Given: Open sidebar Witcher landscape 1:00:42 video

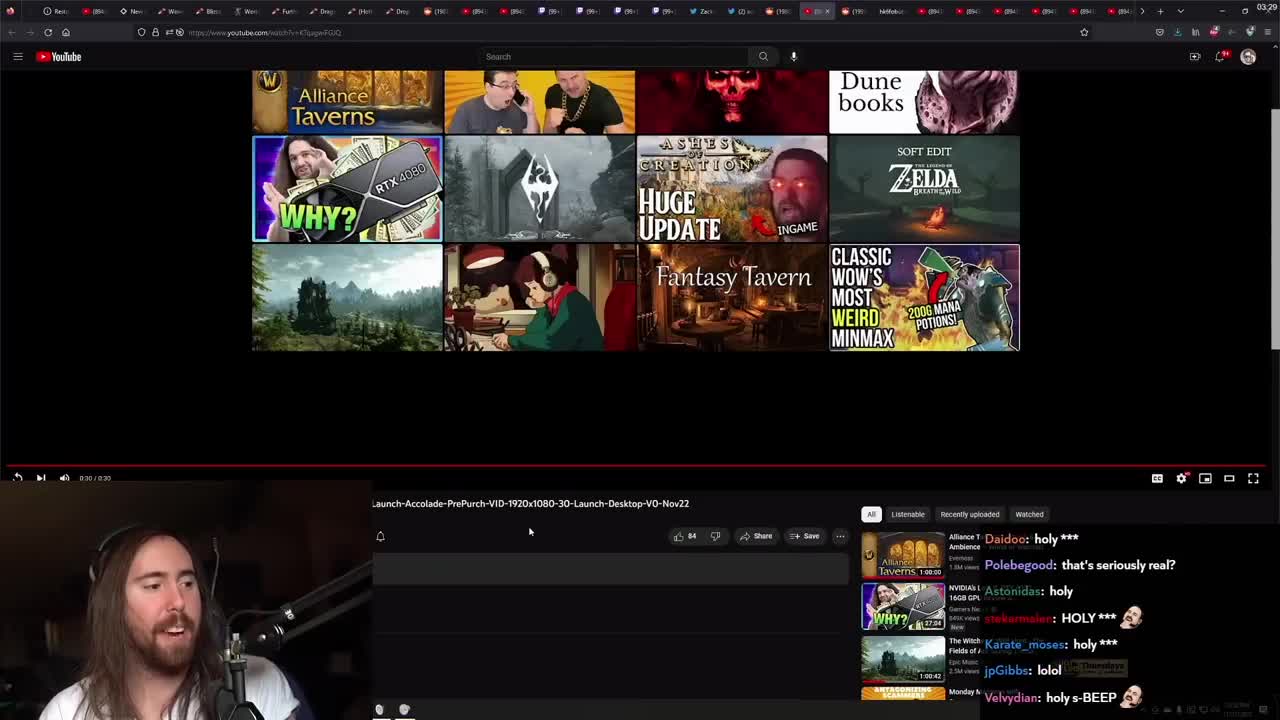Looking at the screenshot, I should click(x=903, y=659).
